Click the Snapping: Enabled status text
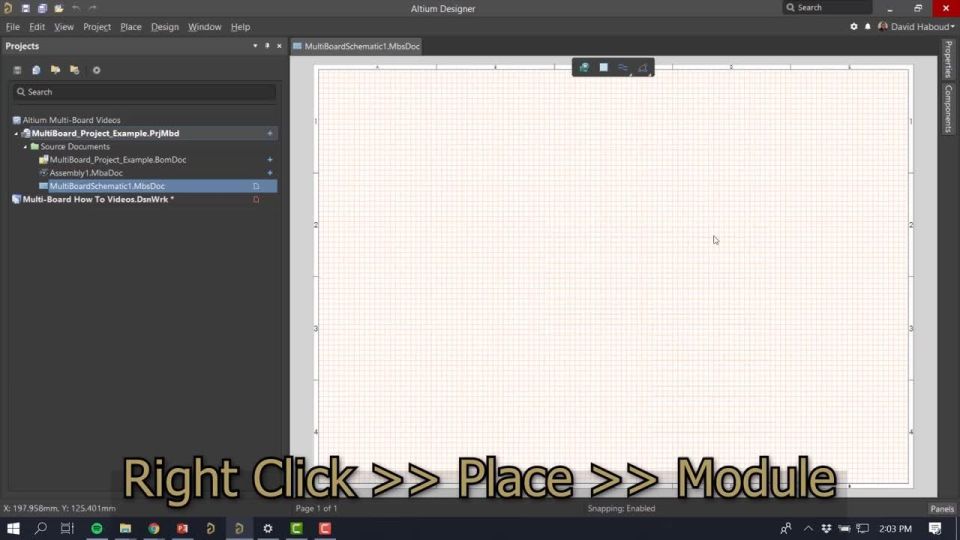 [x=621, y=509]
